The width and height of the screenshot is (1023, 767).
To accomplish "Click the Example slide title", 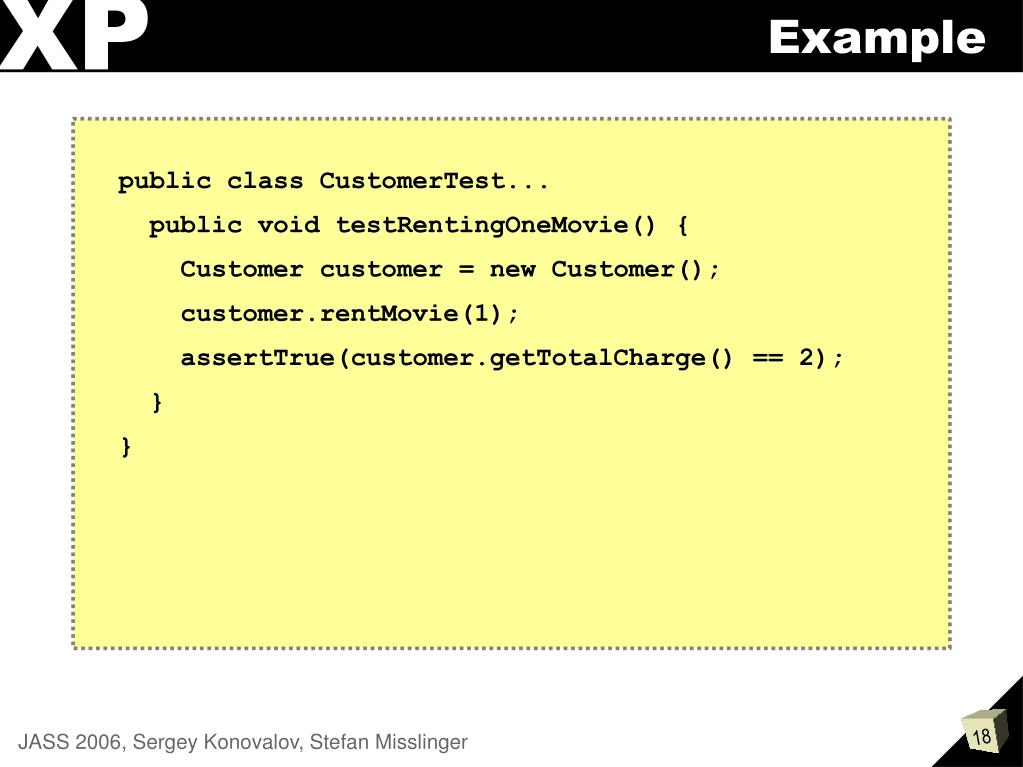I will click(876, 40).
